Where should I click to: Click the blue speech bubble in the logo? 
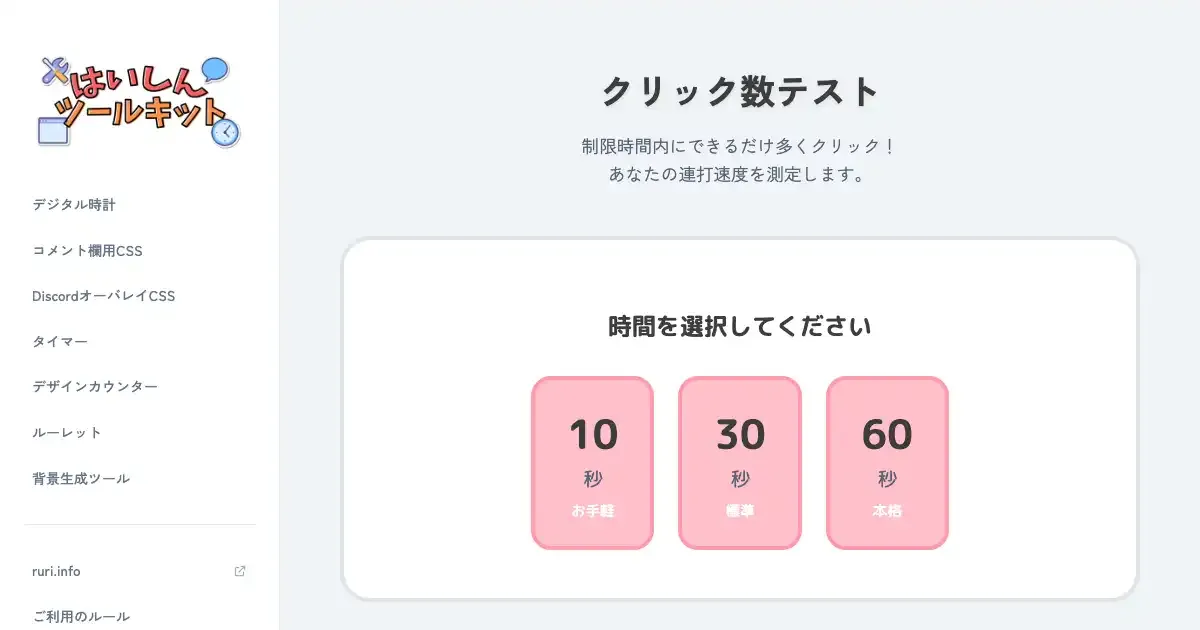214,70
